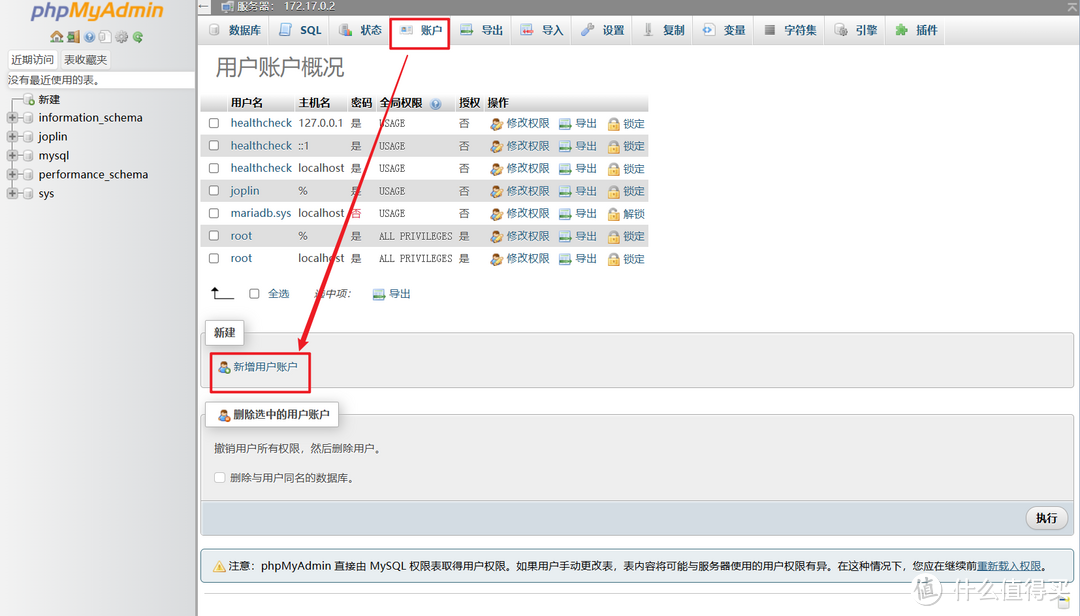Viewport: 1080px width, 616px height.
Task: Click the phpMyAdmin logo
Action: pyautogui.click(x=97, y=11)
